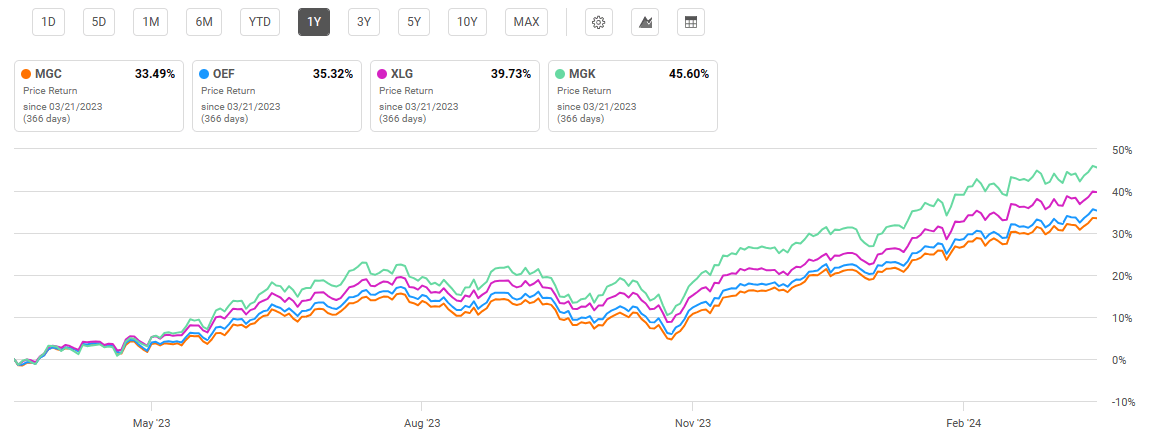This screenshot has width=1168, height=443.
Task: Select the 6M range button
Action: 204,22
